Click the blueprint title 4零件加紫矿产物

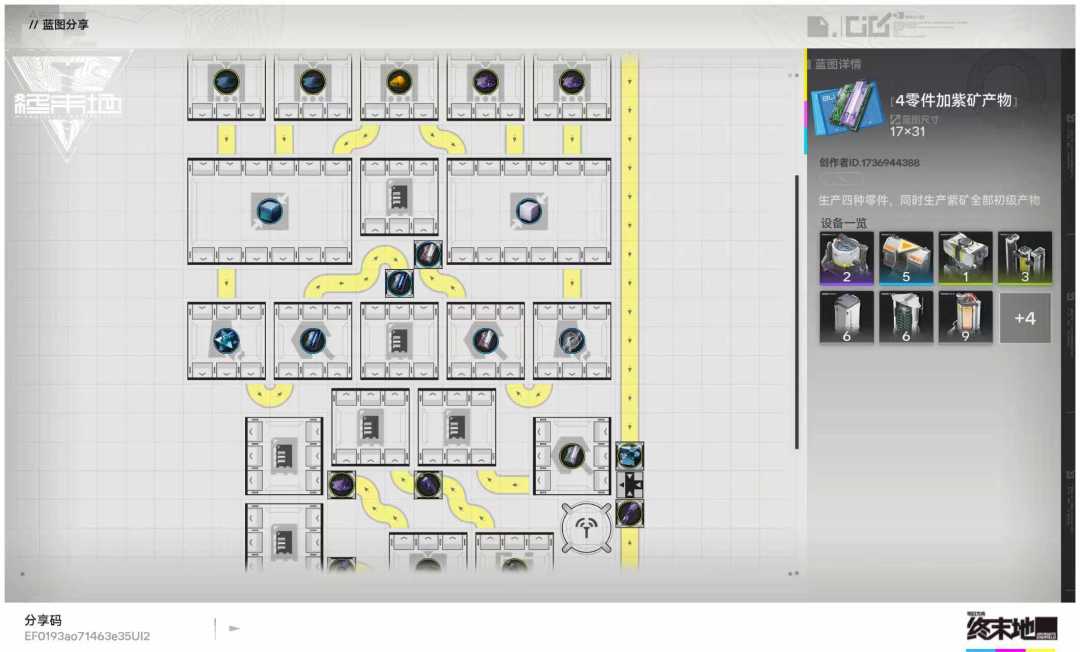[953, 101]
